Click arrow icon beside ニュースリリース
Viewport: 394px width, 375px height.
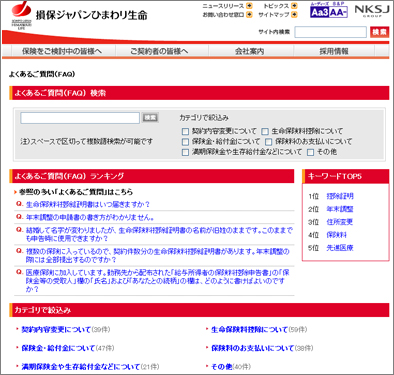coord(249,6)
